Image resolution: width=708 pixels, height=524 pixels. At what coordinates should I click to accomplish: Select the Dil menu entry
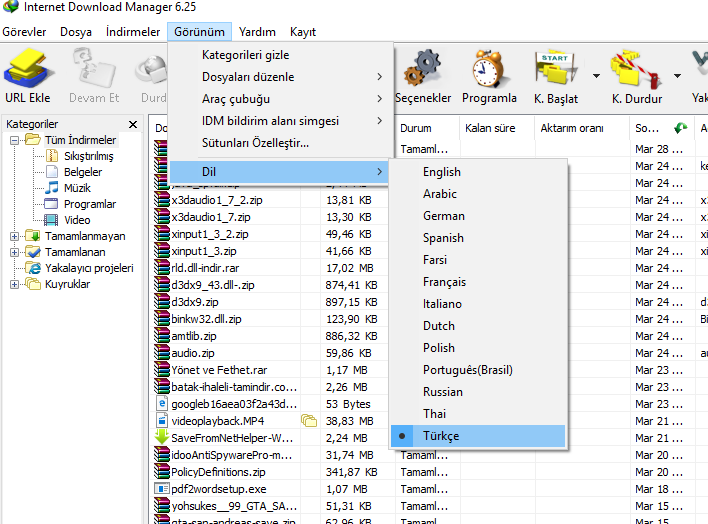(279, 172)
